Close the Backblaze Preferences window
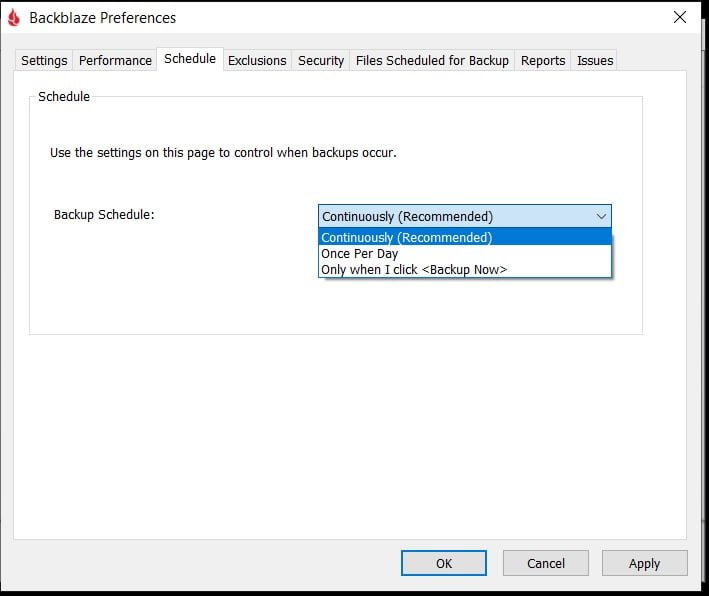709x596 pixels. pos(680,18)
